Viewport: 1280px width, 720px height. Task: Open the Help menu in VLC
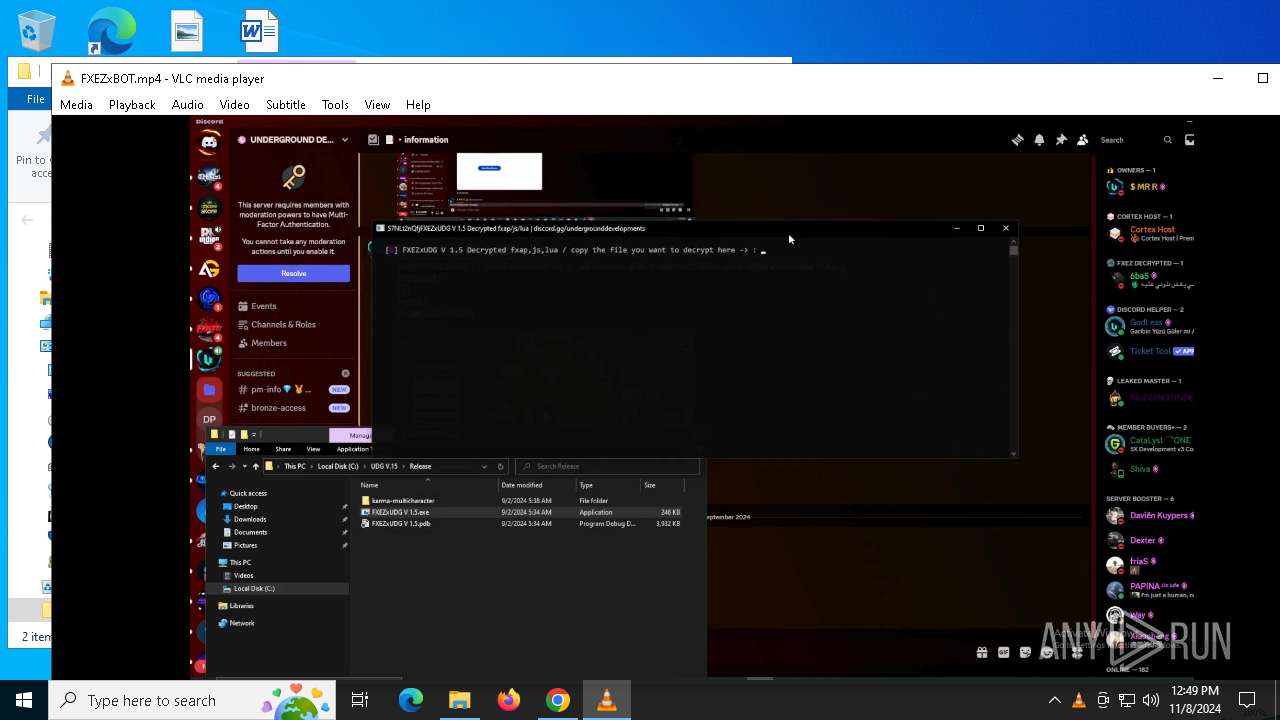418,104
